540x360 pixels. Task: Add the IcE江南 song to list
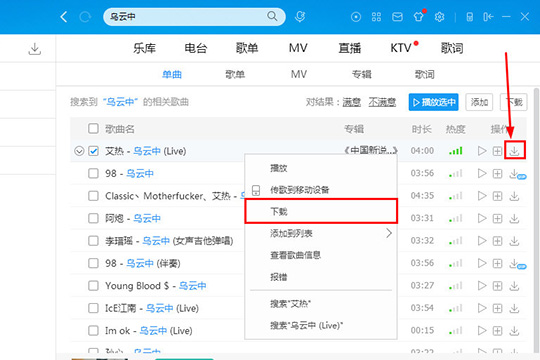(497, 308)
